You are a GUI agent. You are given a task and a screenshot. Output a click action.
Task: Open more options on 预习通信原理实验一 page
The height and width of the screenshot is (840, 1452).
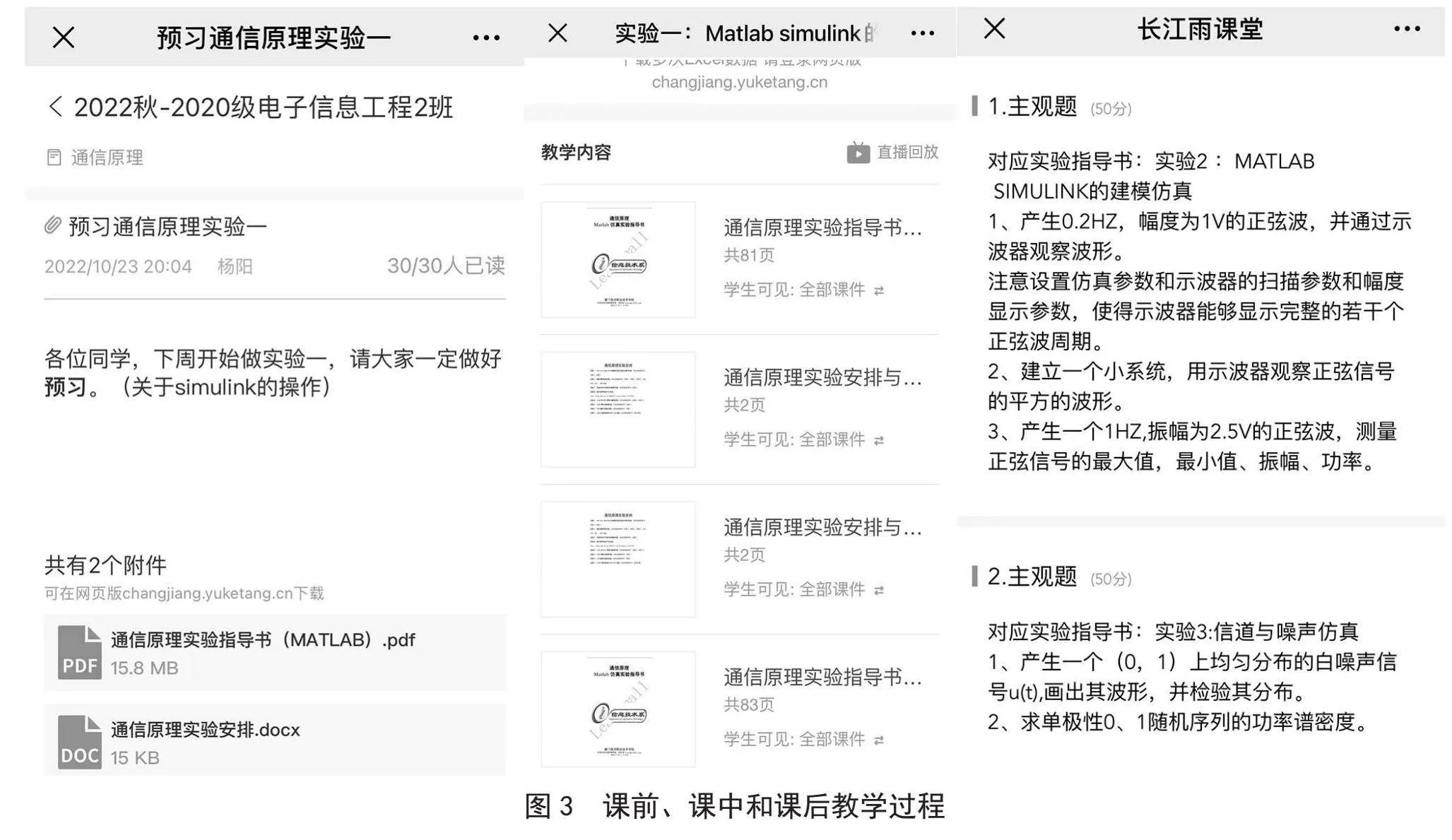tap(486, 37)
